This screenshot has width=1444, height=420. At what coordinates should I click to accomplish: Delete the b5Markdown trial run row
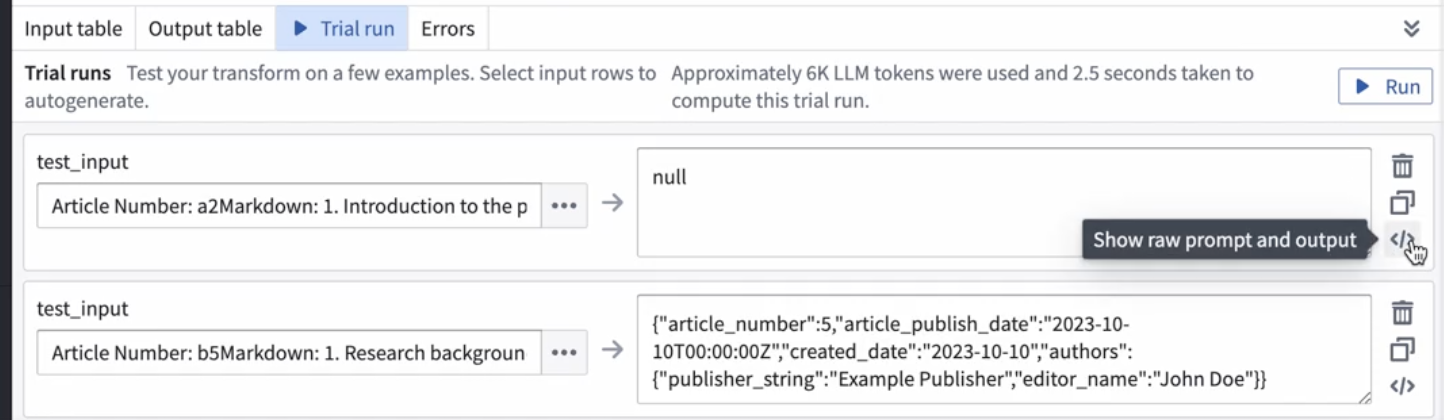pos(1402,313)
